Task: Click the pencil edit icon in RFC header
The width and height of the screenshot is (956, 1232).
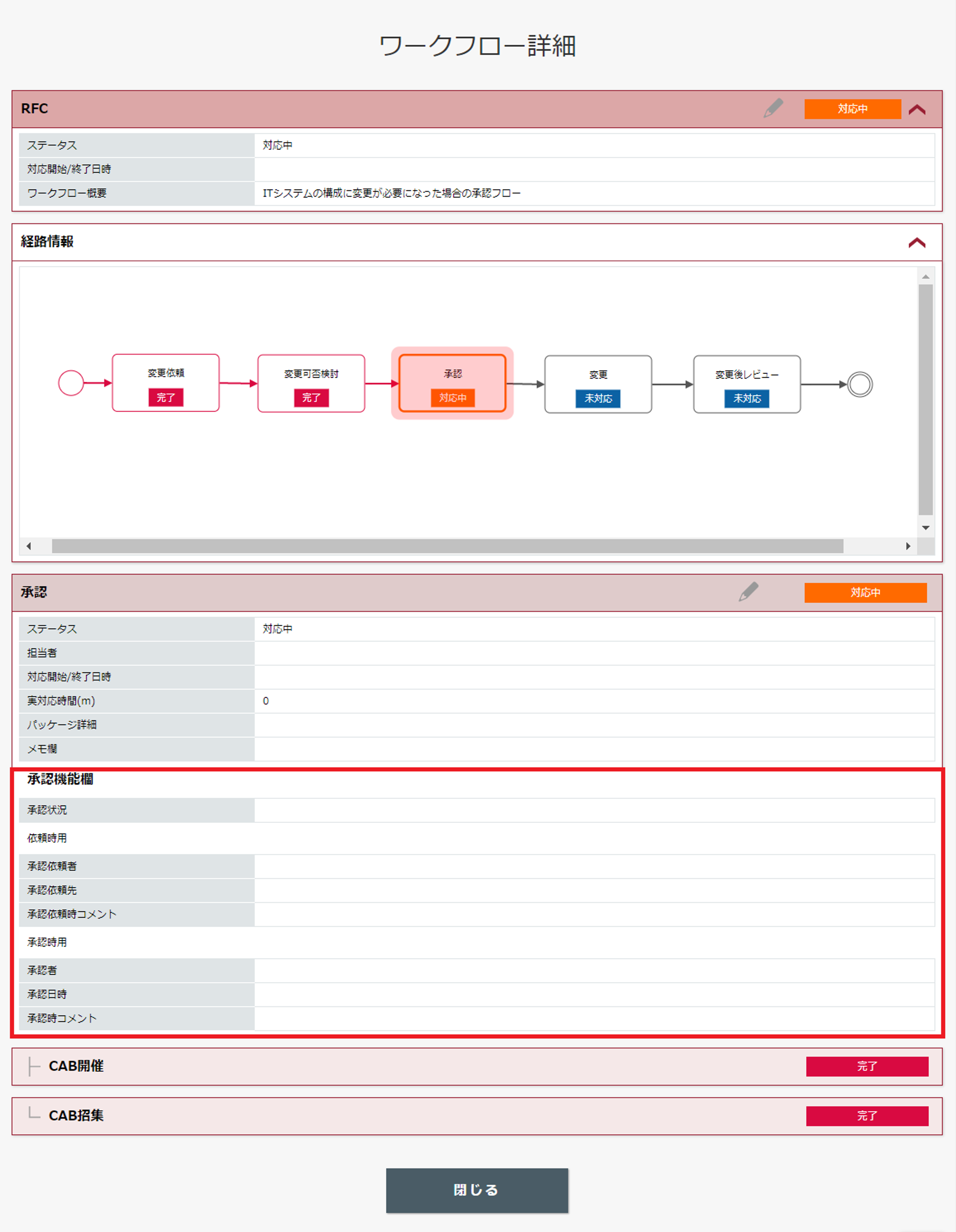Action: 773,108
